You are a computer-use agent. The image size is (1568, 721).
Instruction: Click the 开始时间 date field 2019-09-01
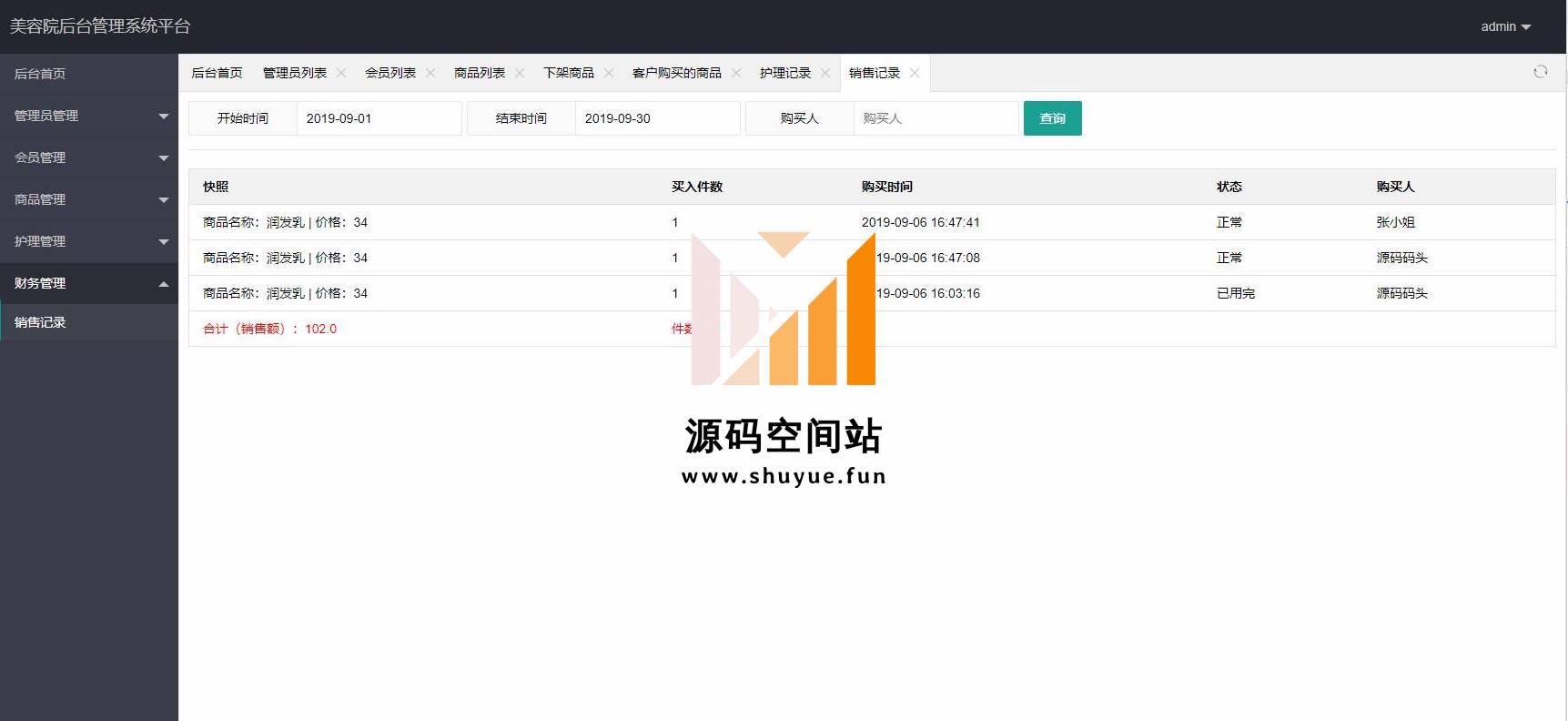(379, 118)
